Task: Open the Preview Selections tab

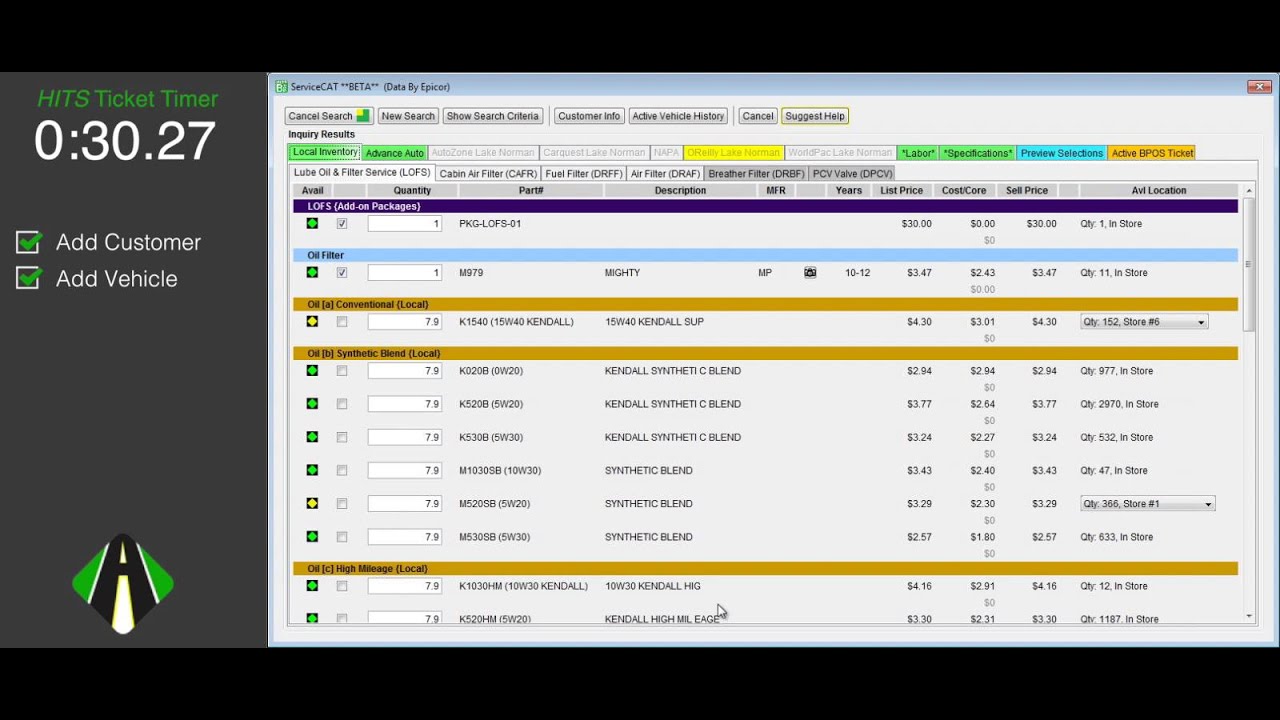Action: [x=1062, y=153]
